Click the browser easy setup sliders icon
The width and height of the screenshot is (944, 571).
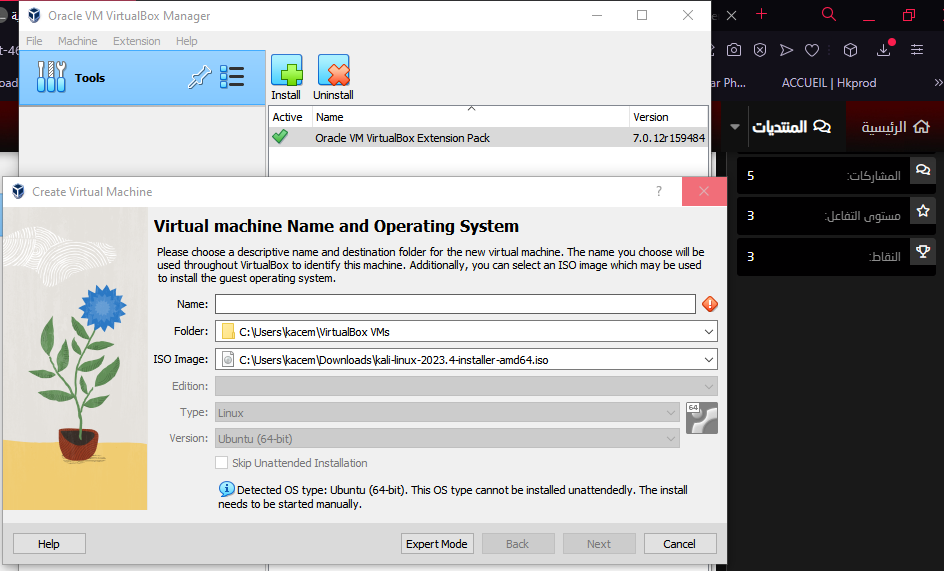(916, 50)
